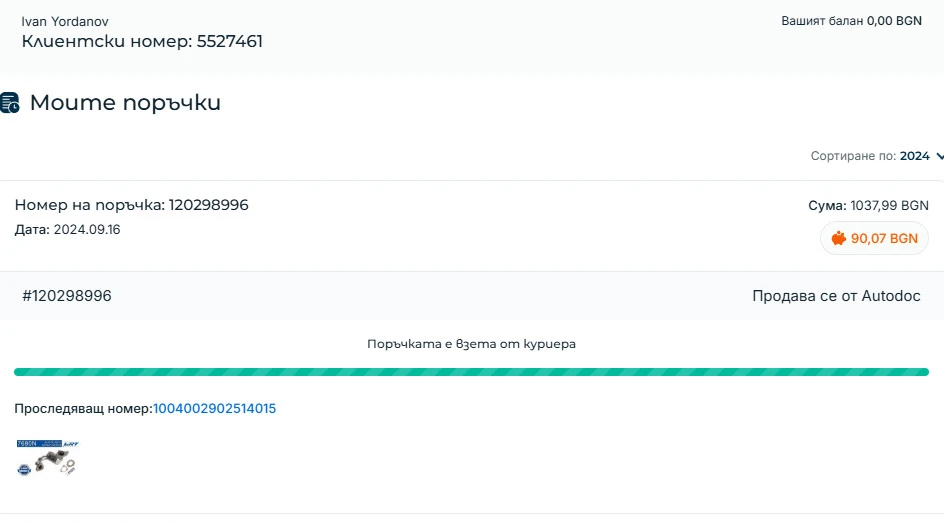
Task: Click the #120298996 order row header
Action: pos(67,296)
